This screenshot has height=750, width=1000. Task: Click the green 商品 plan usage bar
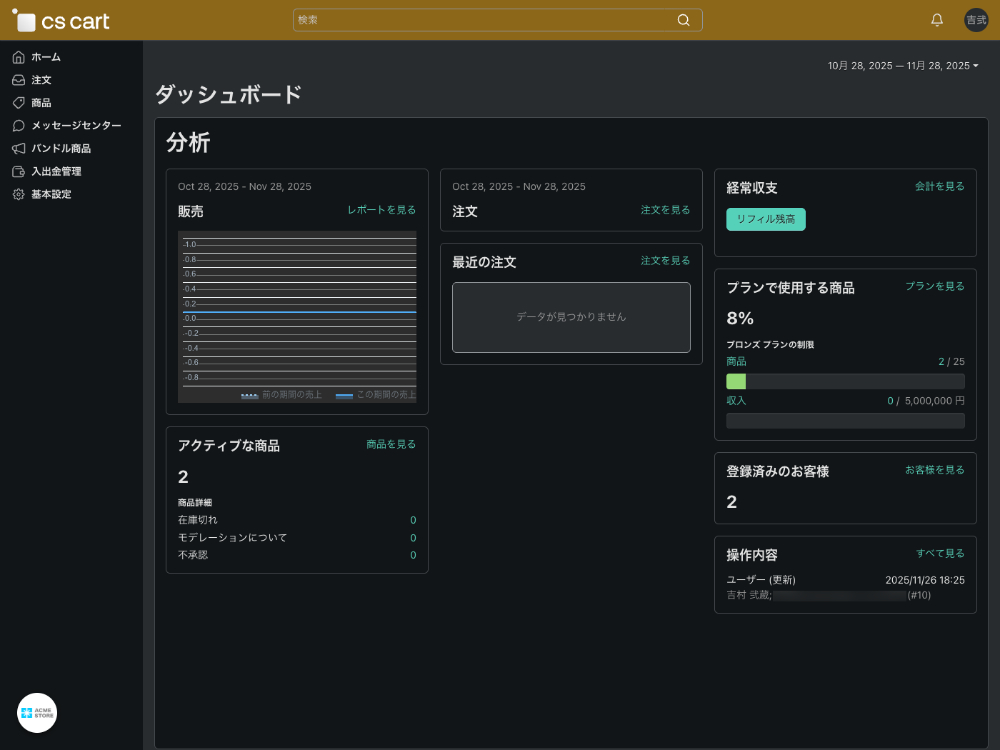[x=737, y=381]
